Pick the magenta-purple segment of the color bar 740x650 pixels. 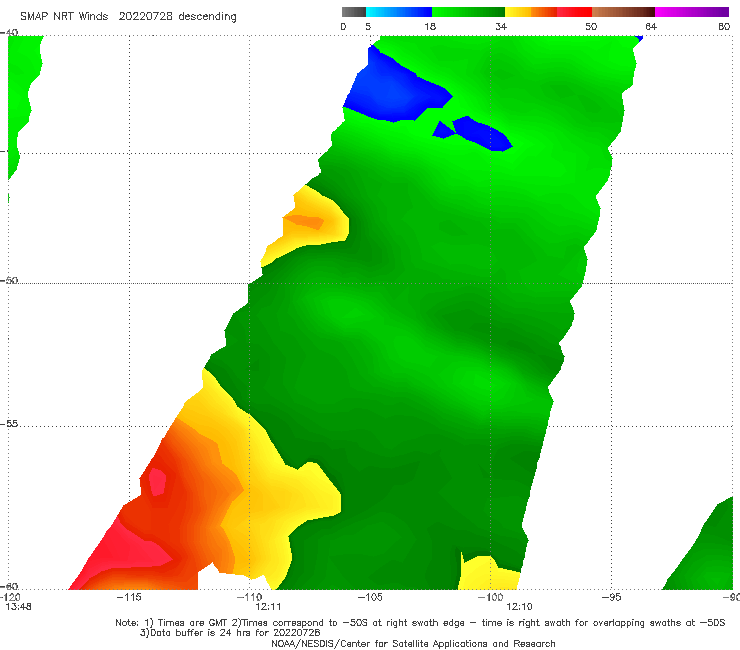point(692,12)
